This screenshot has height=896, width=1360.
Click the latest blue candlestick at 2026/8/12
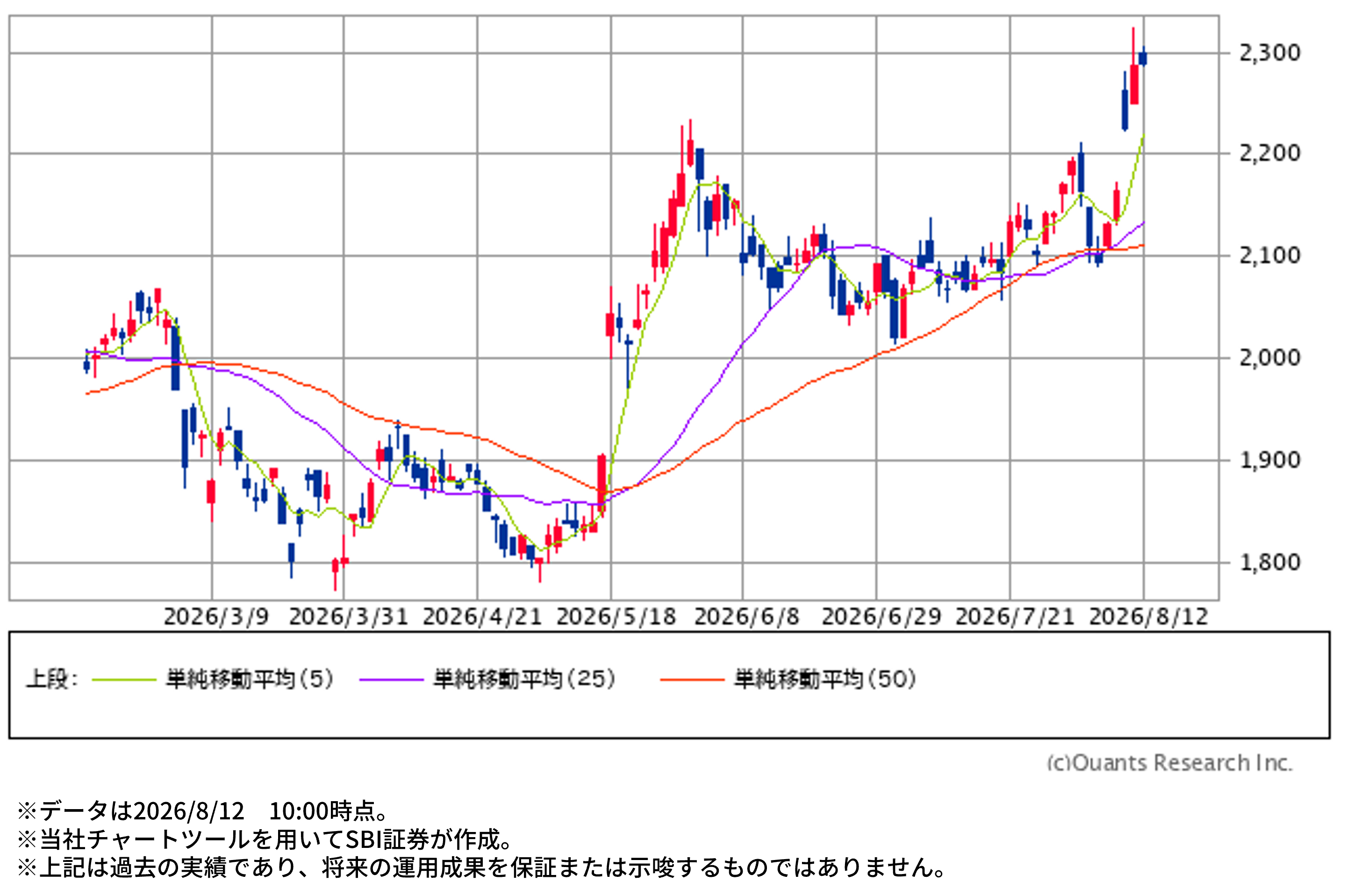(1143, 57)
